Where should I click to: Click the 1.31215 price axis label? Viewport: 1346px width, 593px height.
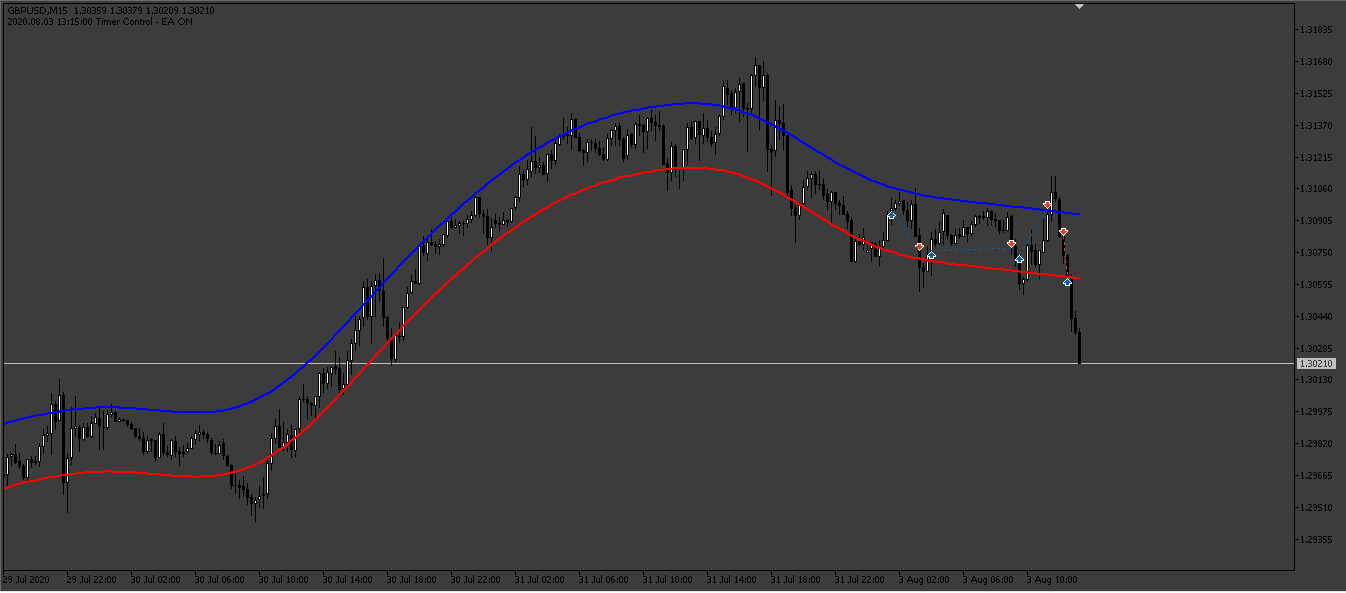tap(1317, 158)
